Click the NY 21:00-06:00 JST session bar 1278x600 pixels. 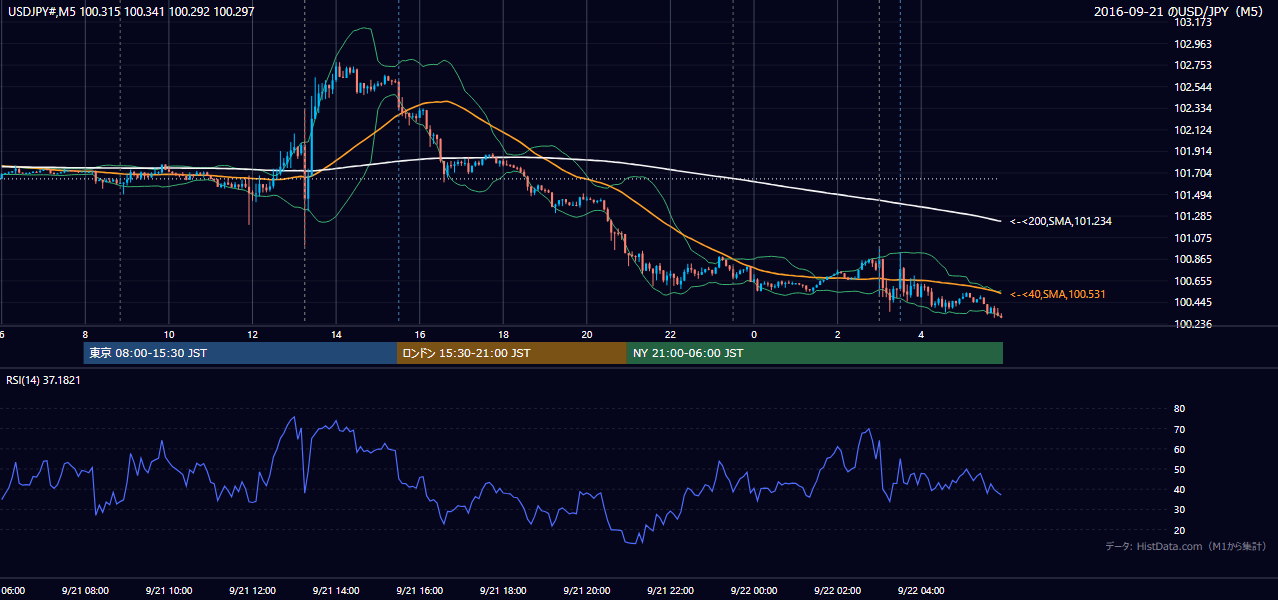pos(815,353)
